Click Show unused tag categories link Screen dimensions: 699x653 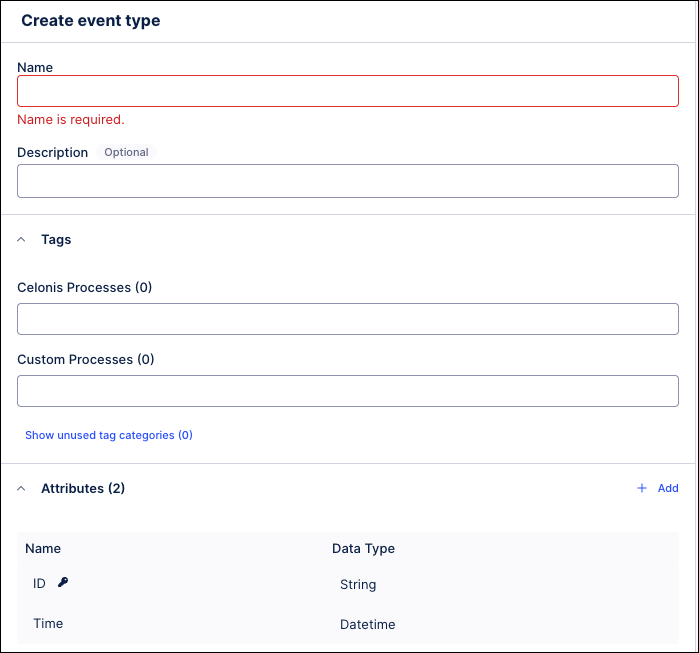point(108,436)
